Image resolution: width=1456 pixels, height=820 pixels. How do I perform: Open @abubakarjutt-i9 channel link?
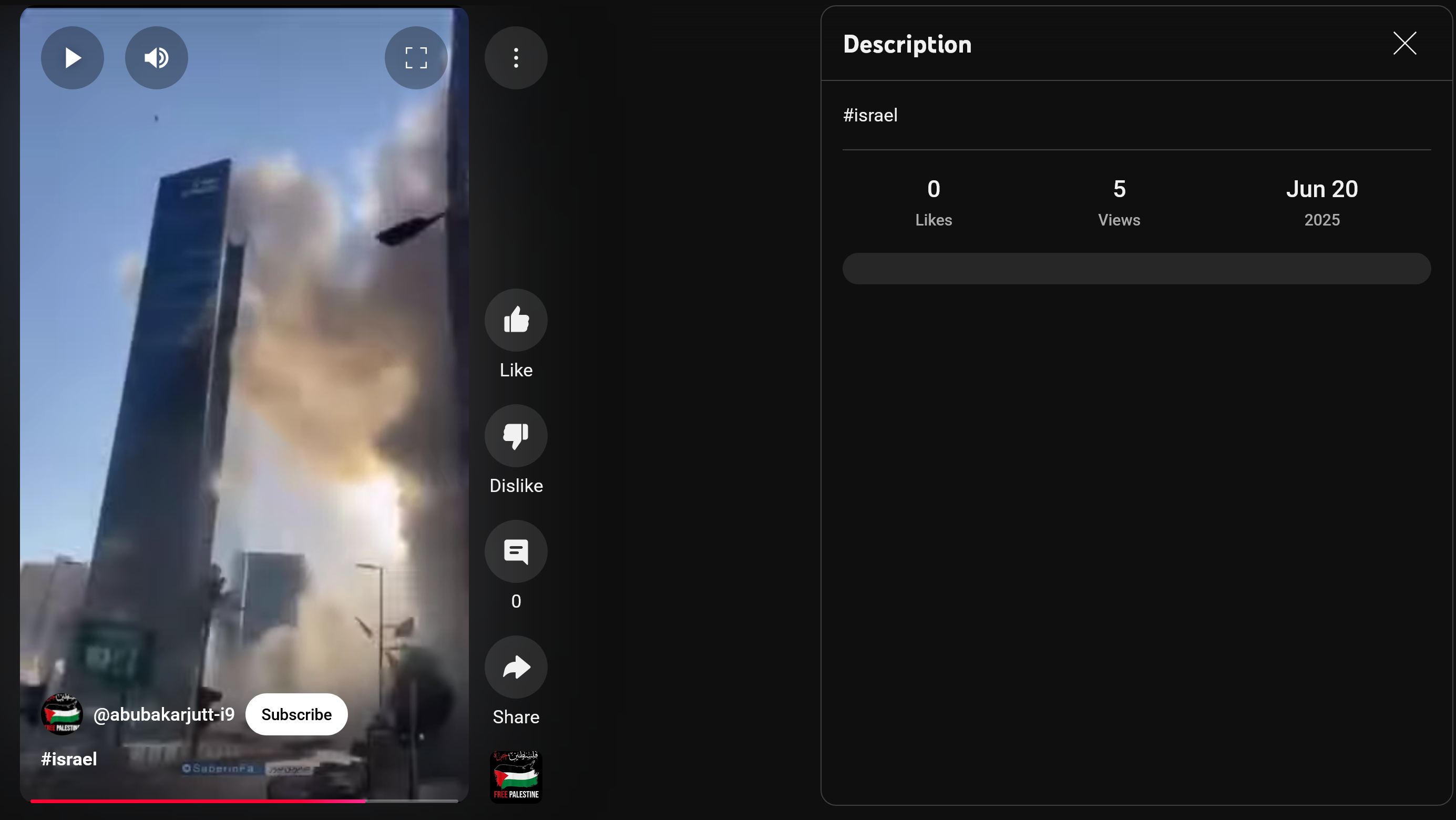point(164,714)
